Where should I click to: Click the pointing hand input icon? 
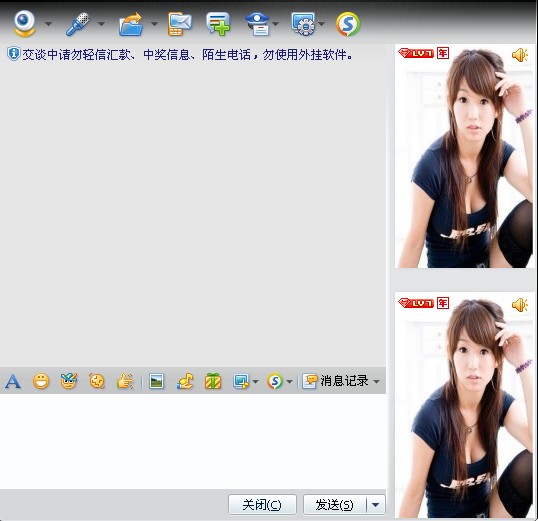coord(125,381)
